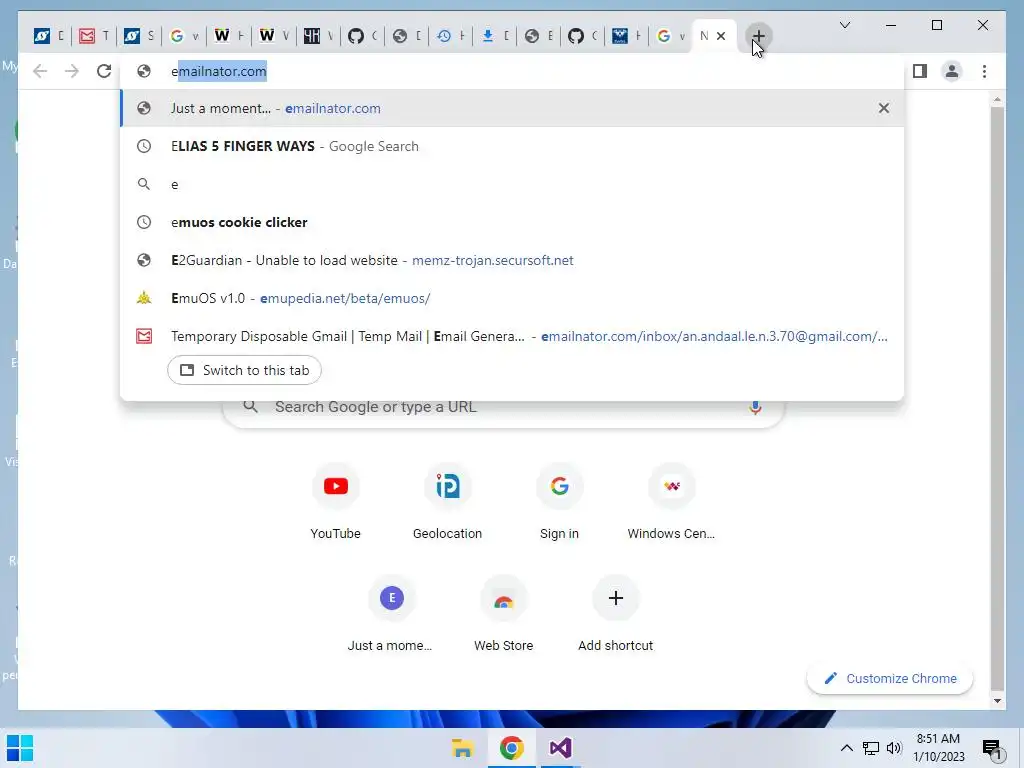The height and width of the screenshot is (768, 1024).
Task: Show hidden system tray icons
Action: (x=846, y=748)
